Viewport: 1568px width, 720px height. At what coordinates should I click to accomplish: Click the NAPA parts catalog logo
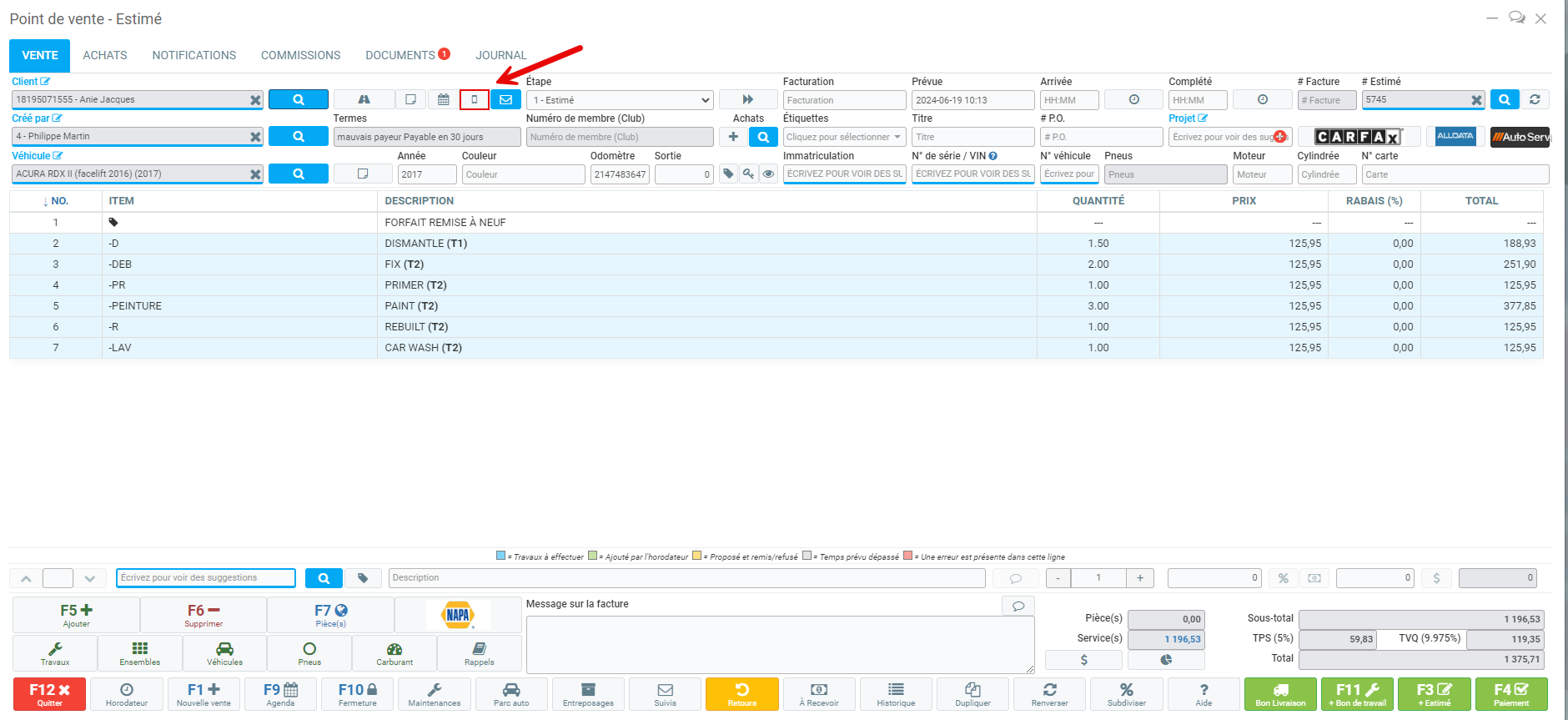[x=458, y=616]
